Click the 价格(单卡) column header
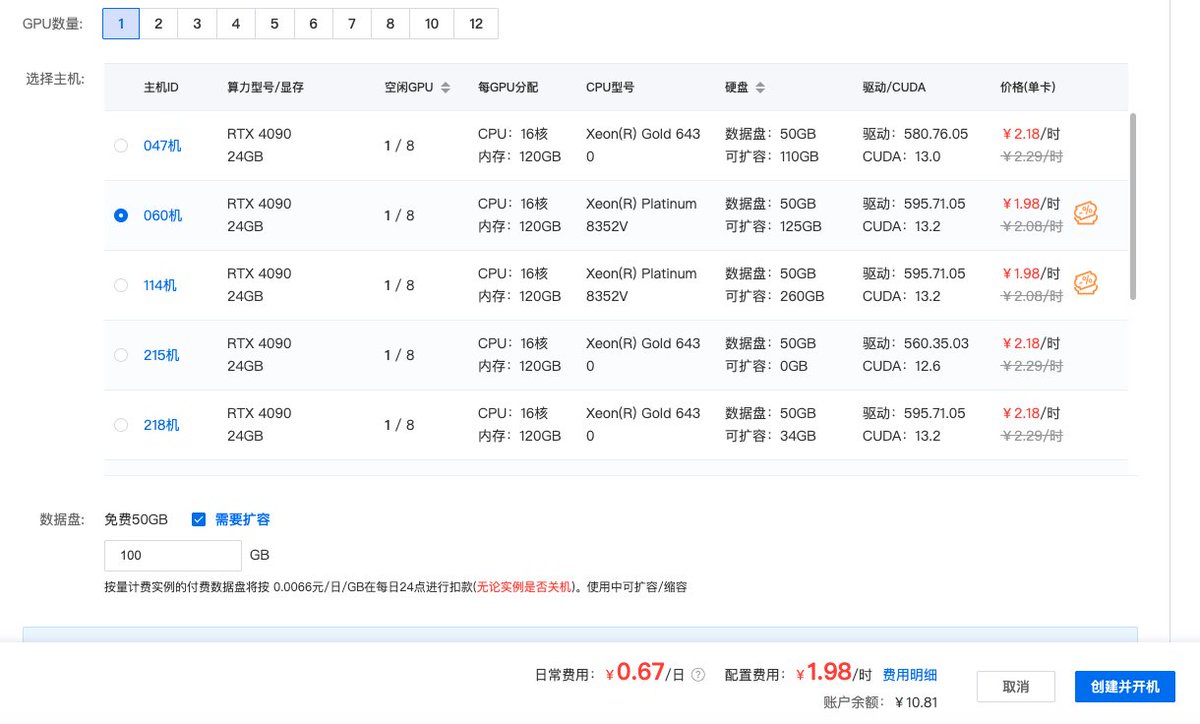 click(1028, 87)
